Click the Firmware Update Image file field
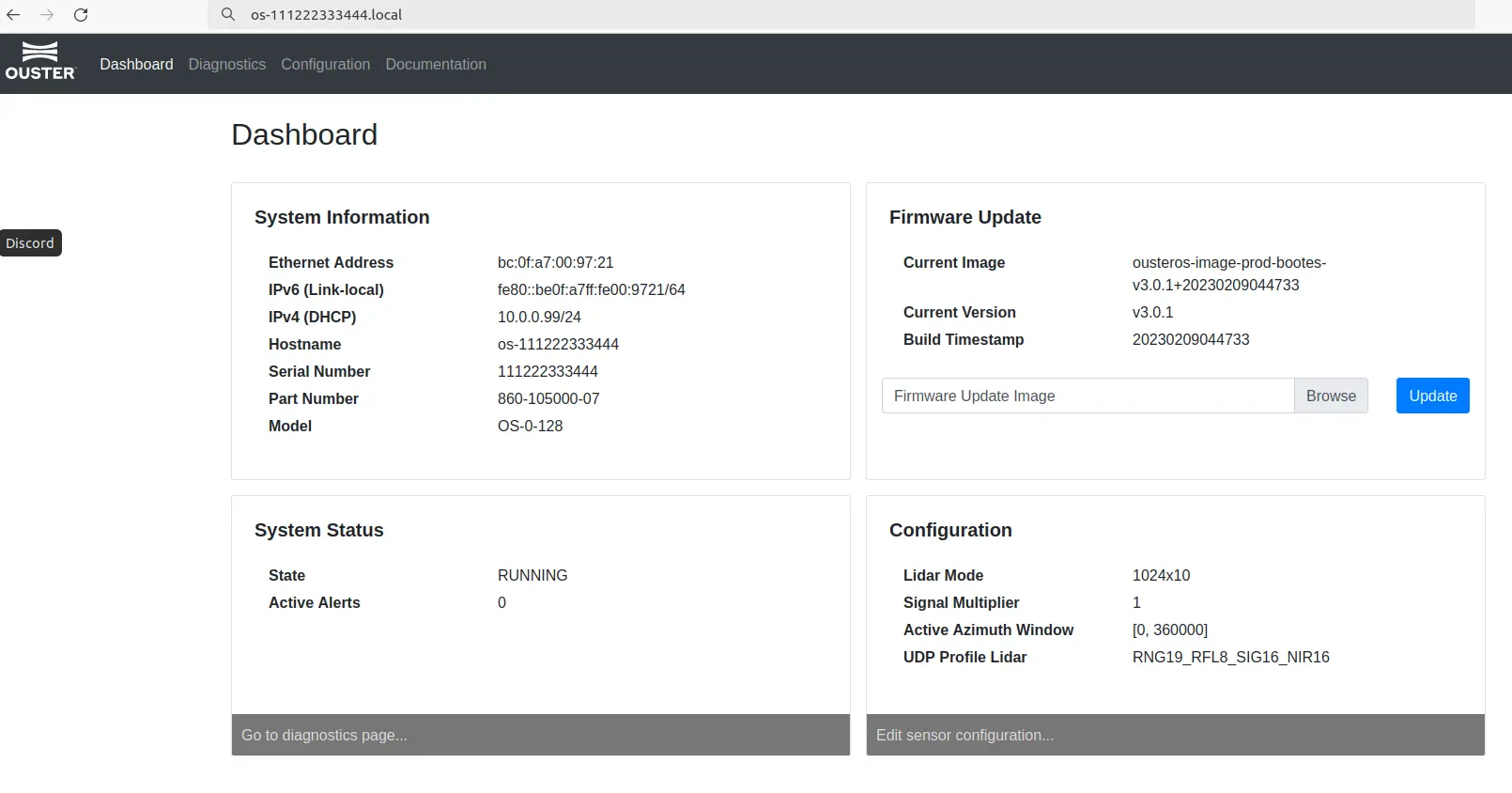This screenshot has height=793, width=1512. (1087, 396)
